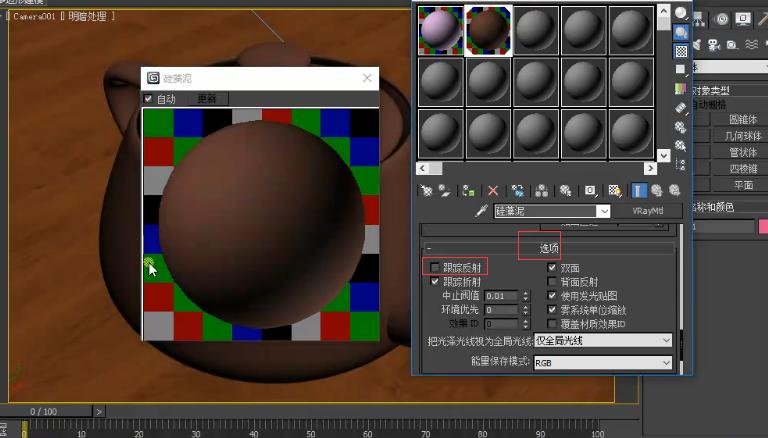Screen dimensions: 768x438
Task: Select first pinkish material sample slot
Action: point(440,30)
